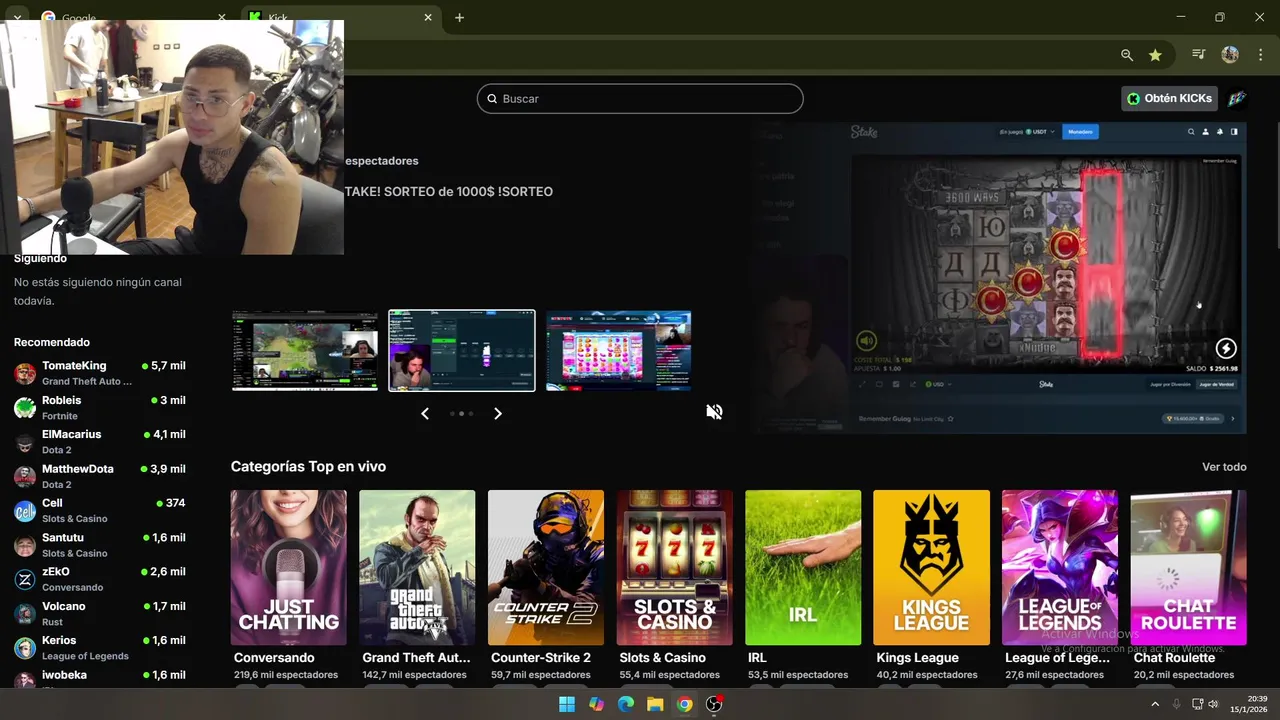
Task: Open Chrome media controls icon
Action: (1199, 55)
